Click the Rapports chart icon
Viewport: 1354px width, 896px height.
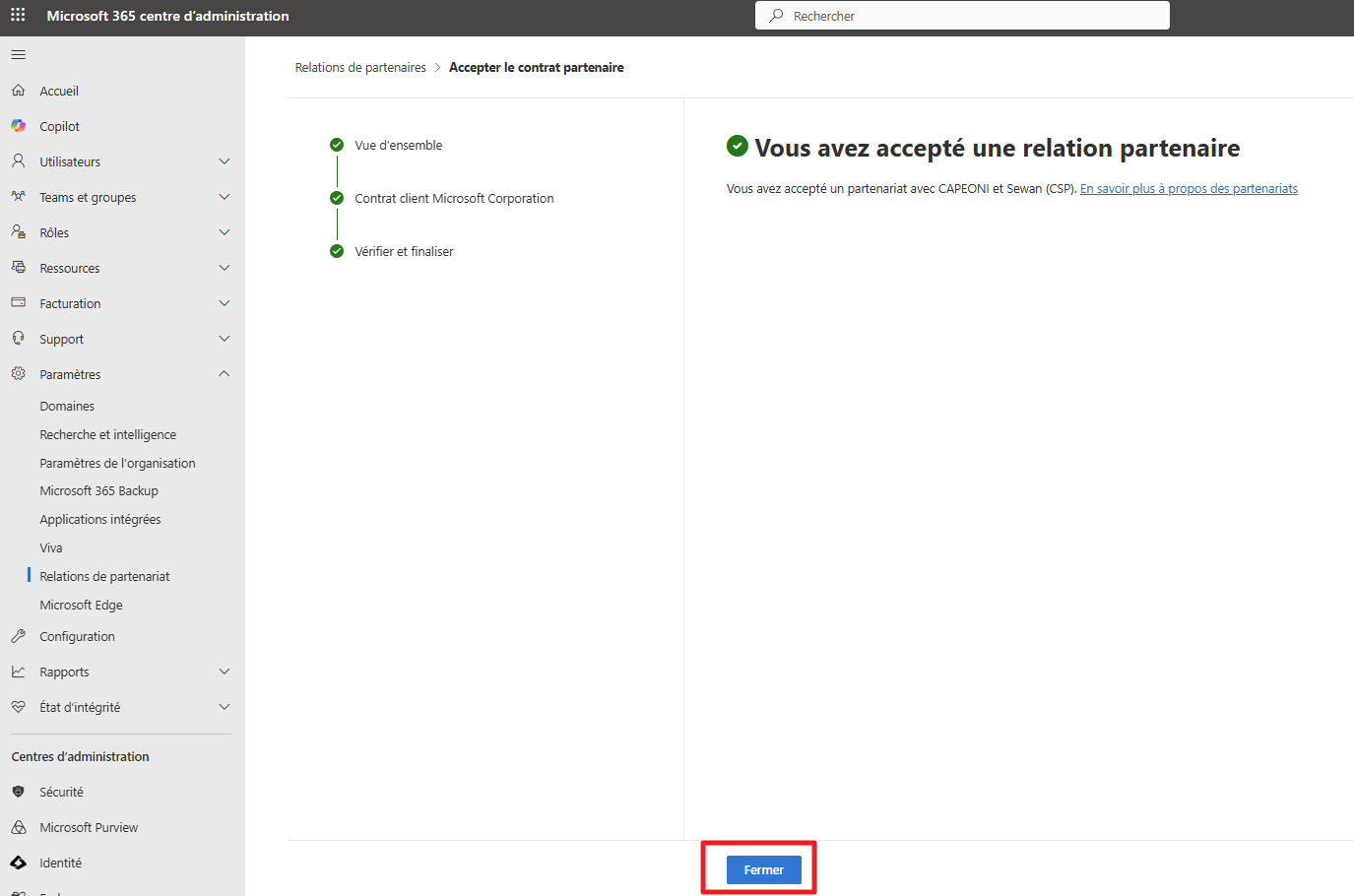(x=18, y=672)
